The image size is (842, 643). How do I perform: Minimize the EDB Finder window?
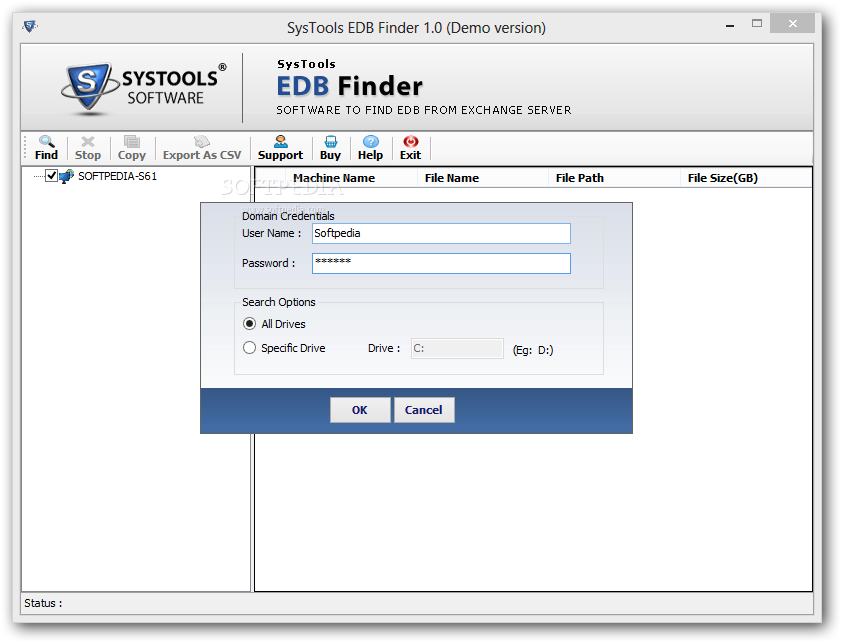(730, 25)
